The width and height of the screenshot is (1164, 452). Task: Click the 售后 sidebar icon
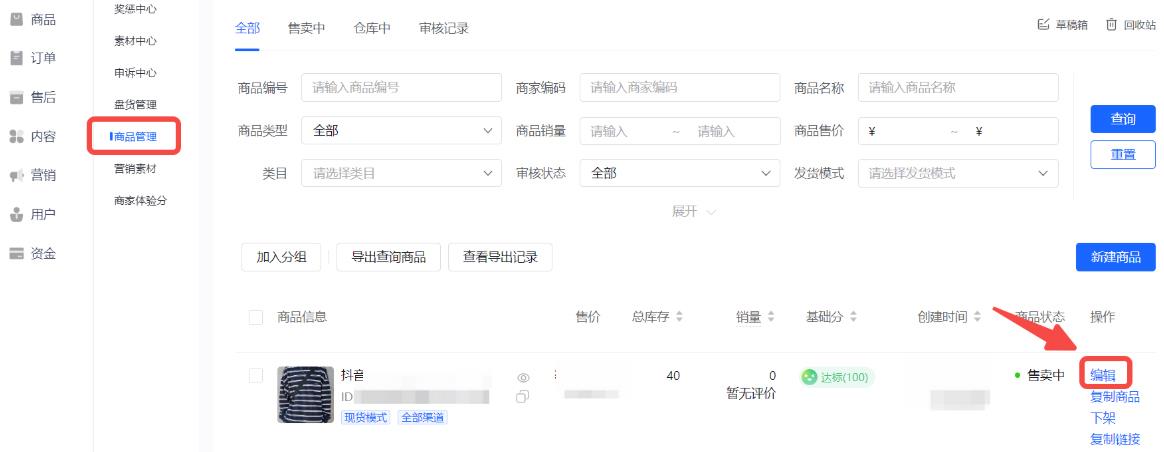click(16, 98)
